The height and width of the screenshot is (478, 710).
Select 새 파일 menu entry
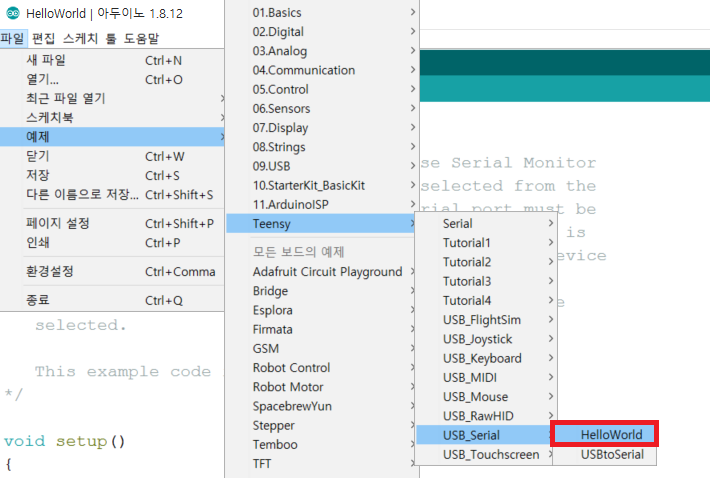112,60
